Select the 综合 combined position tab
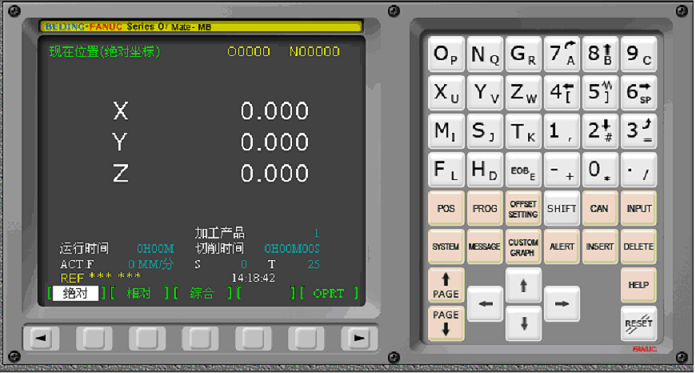Image resolution: width=695 pixels, height=373 pixels. [x=202, y=293]
